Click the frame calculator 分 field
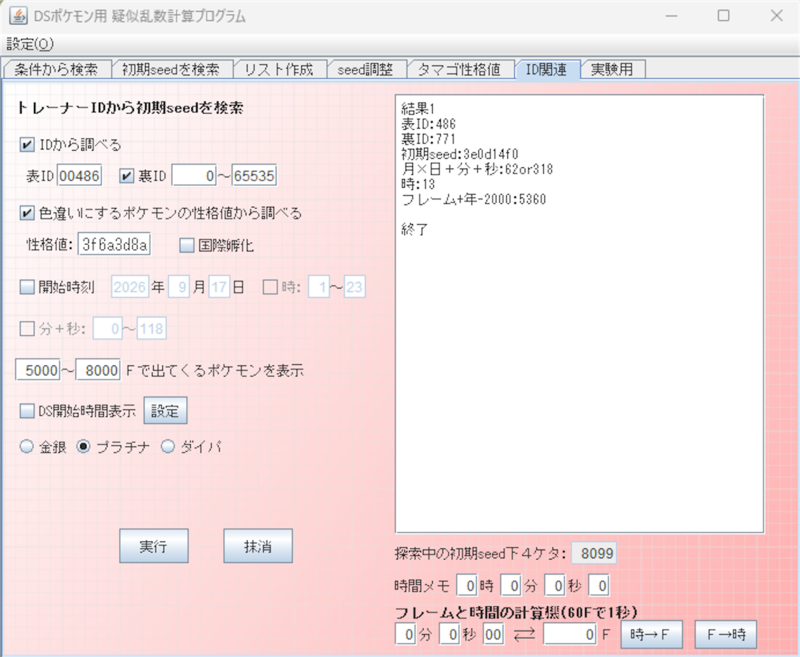Image resolution: width=800 pixels, height=657 pixels. tap(406, 635)
